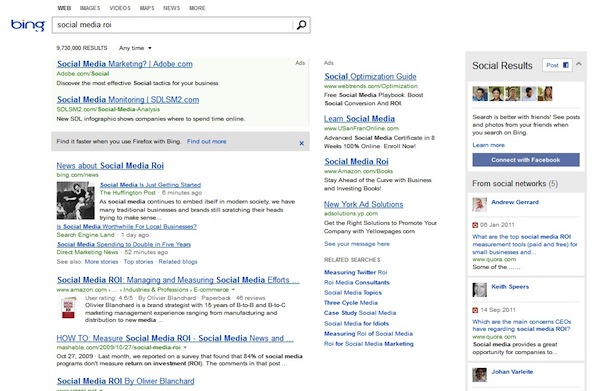Open the top social media ROI measurement tools post
Screen dimensions: 600x391
click(x=525, y=244)
